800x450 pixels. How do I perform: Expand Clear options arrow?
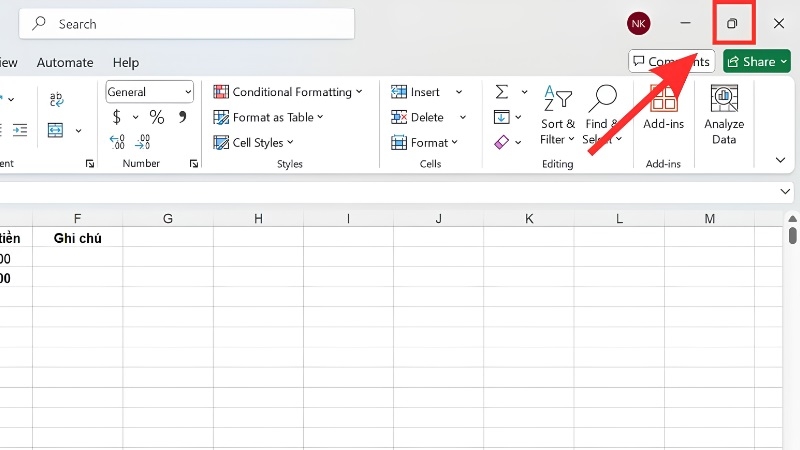tap(518, 142)
